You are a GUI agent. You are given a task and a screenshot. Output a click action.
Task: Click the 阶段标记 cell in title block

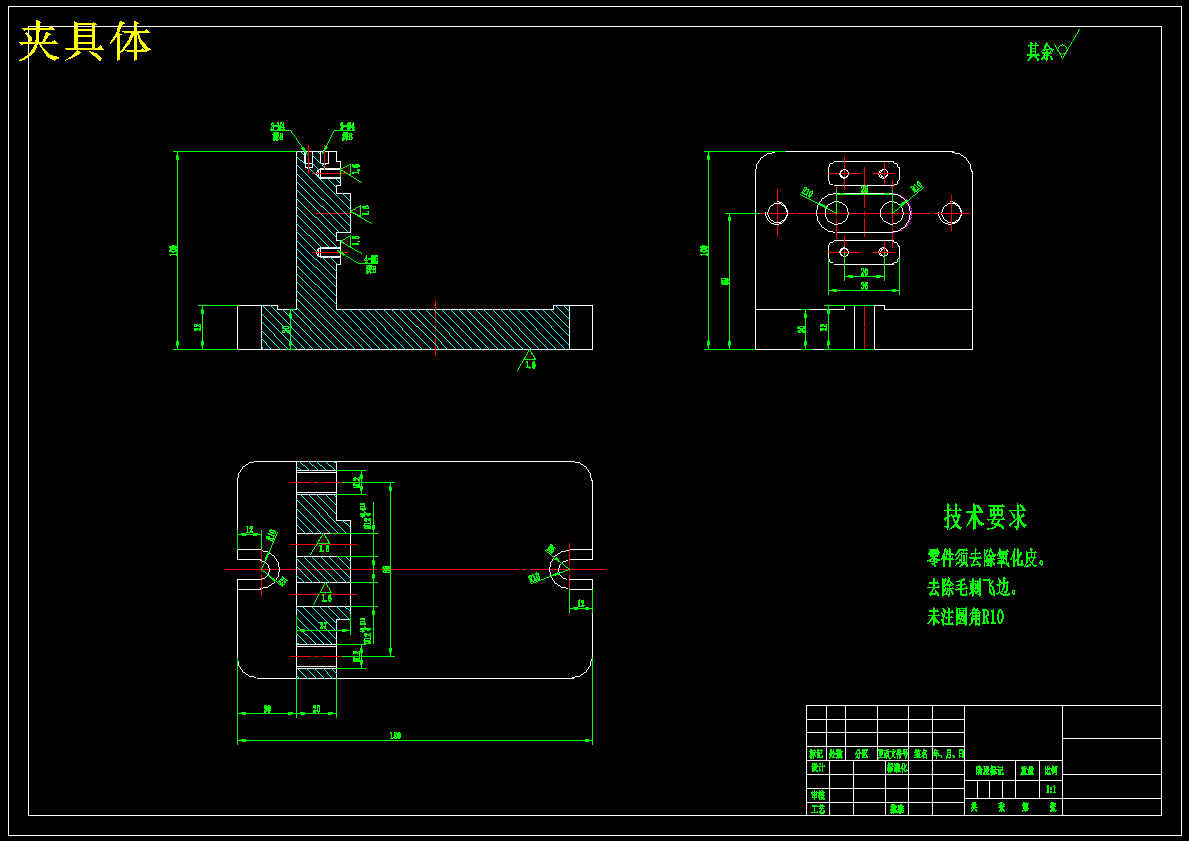click(990, 770)
